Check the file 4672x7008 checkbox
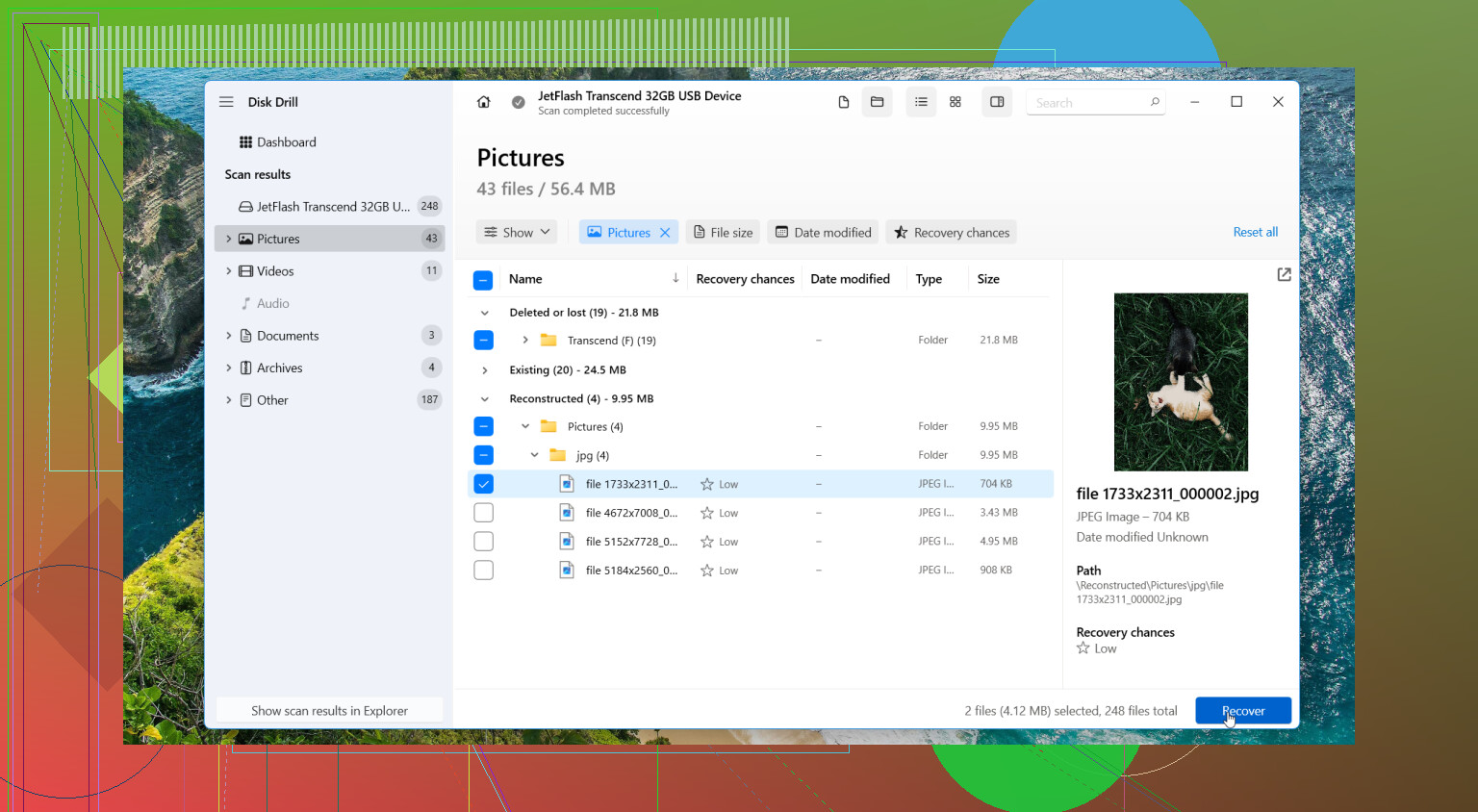Image resolution: width=1478 pixels, height=812 pixels. tap(484, 513)
